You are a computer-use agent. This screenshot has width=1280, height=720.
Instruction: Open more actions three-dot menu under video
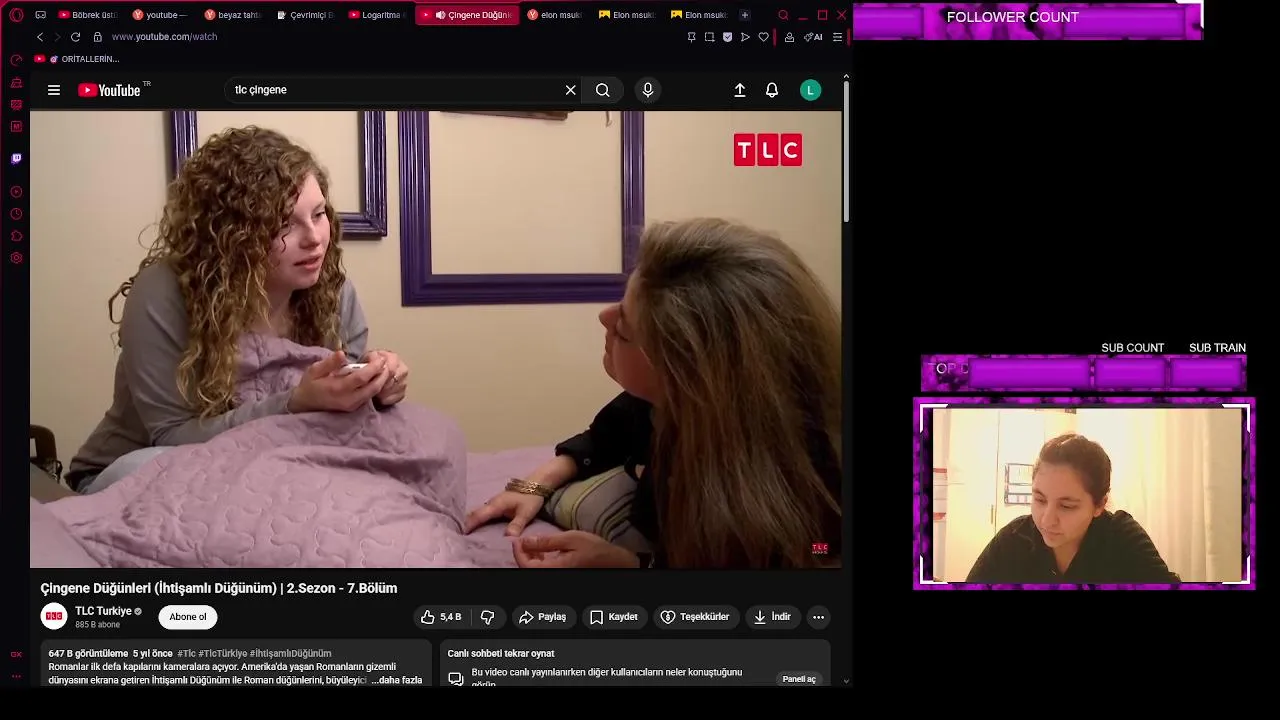tap(818, 617)
